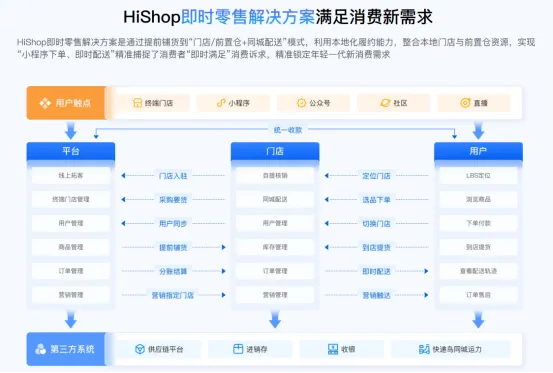Image resolution: width=553 pixels, height=373 pixels.
Task: Click the 提前铺货 flow label
Action: coord(173,247)
